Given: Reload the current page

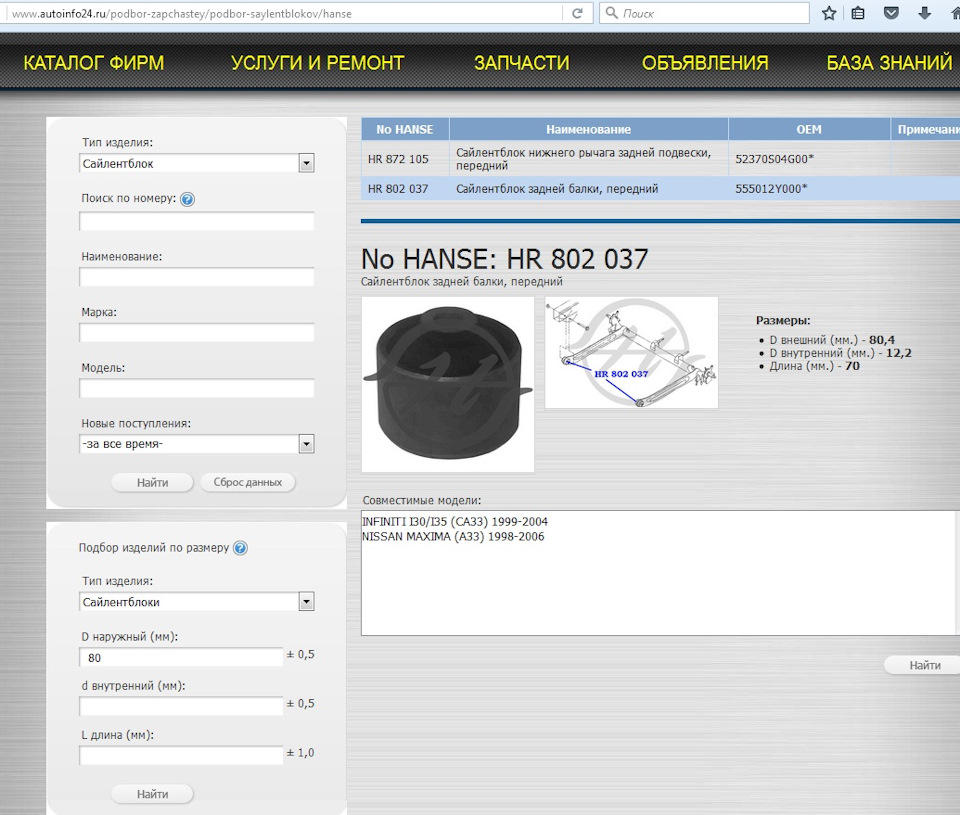Looking at the screenshot, I should (578, 14).
